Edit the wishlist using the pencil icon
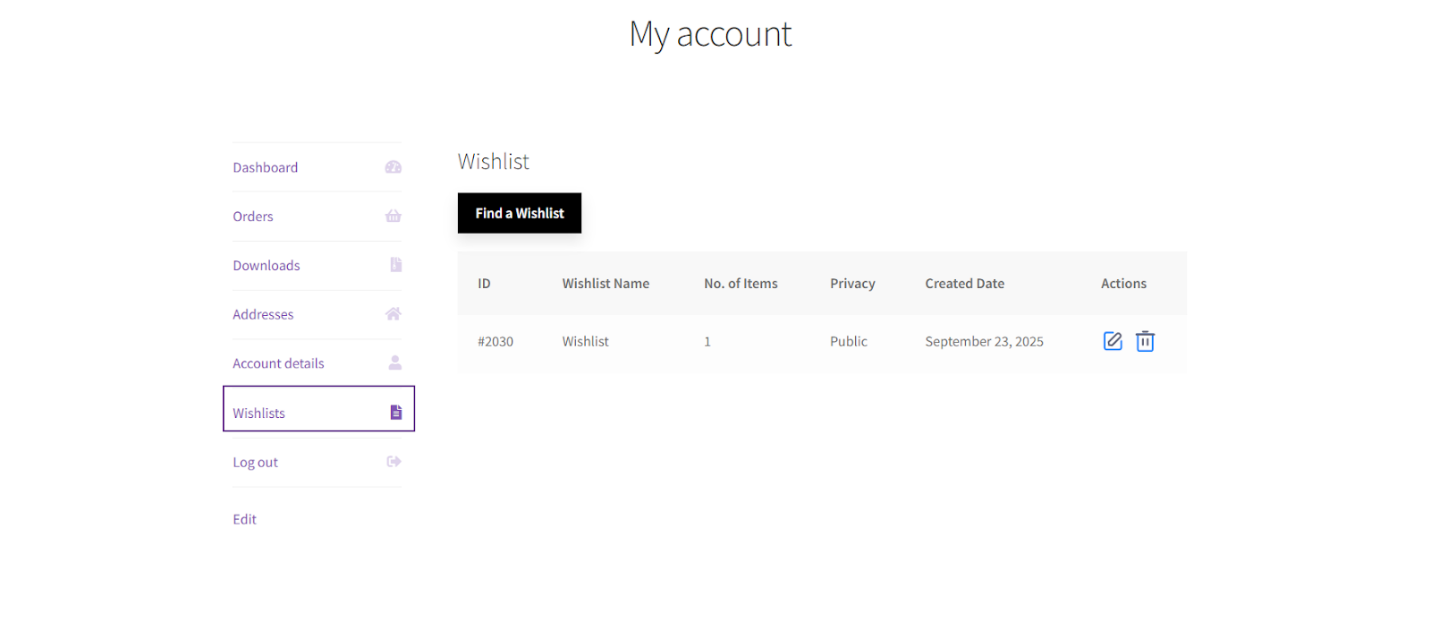 point(1113,341)
